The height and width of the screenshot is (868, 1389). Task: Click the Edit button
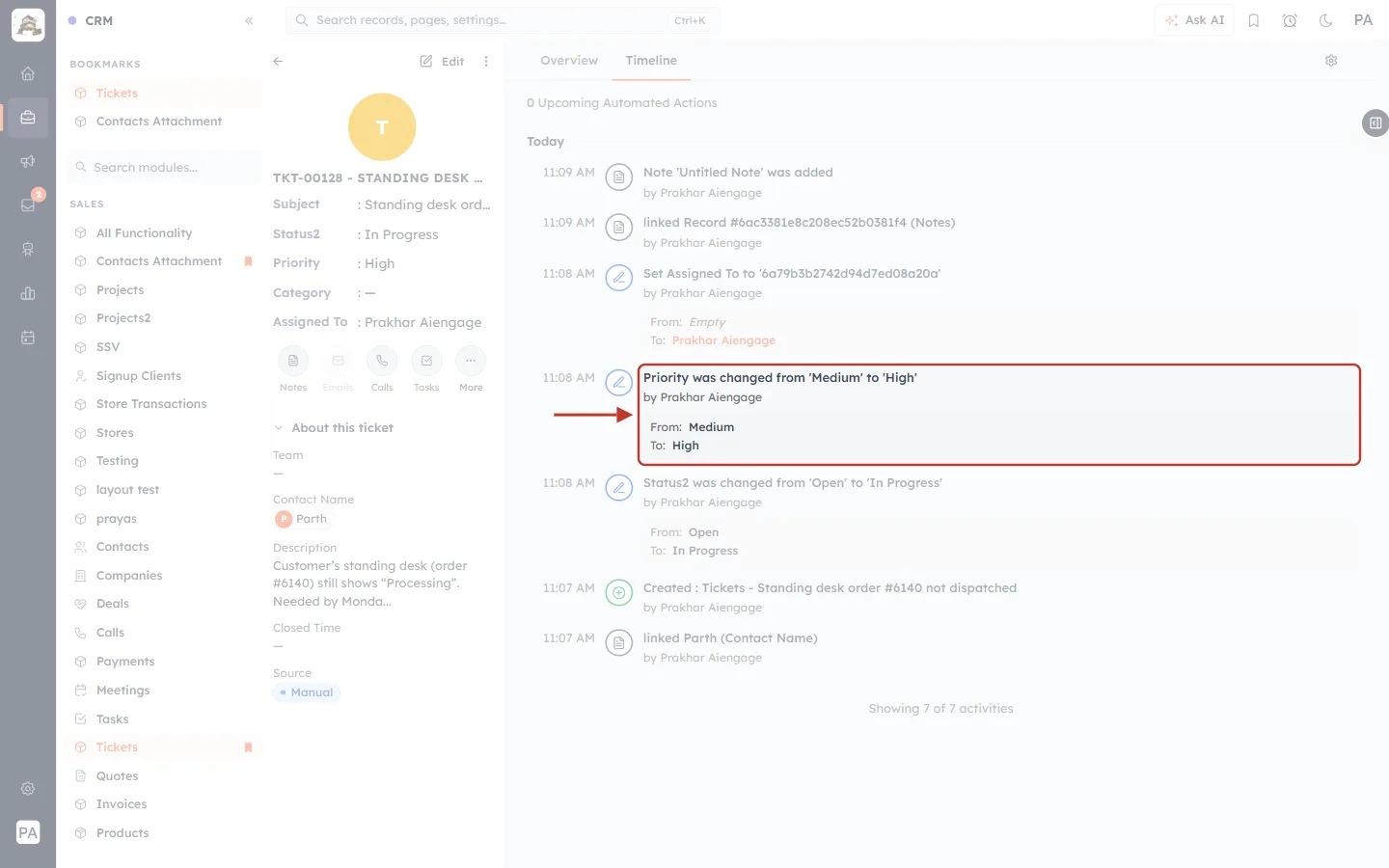442,61
